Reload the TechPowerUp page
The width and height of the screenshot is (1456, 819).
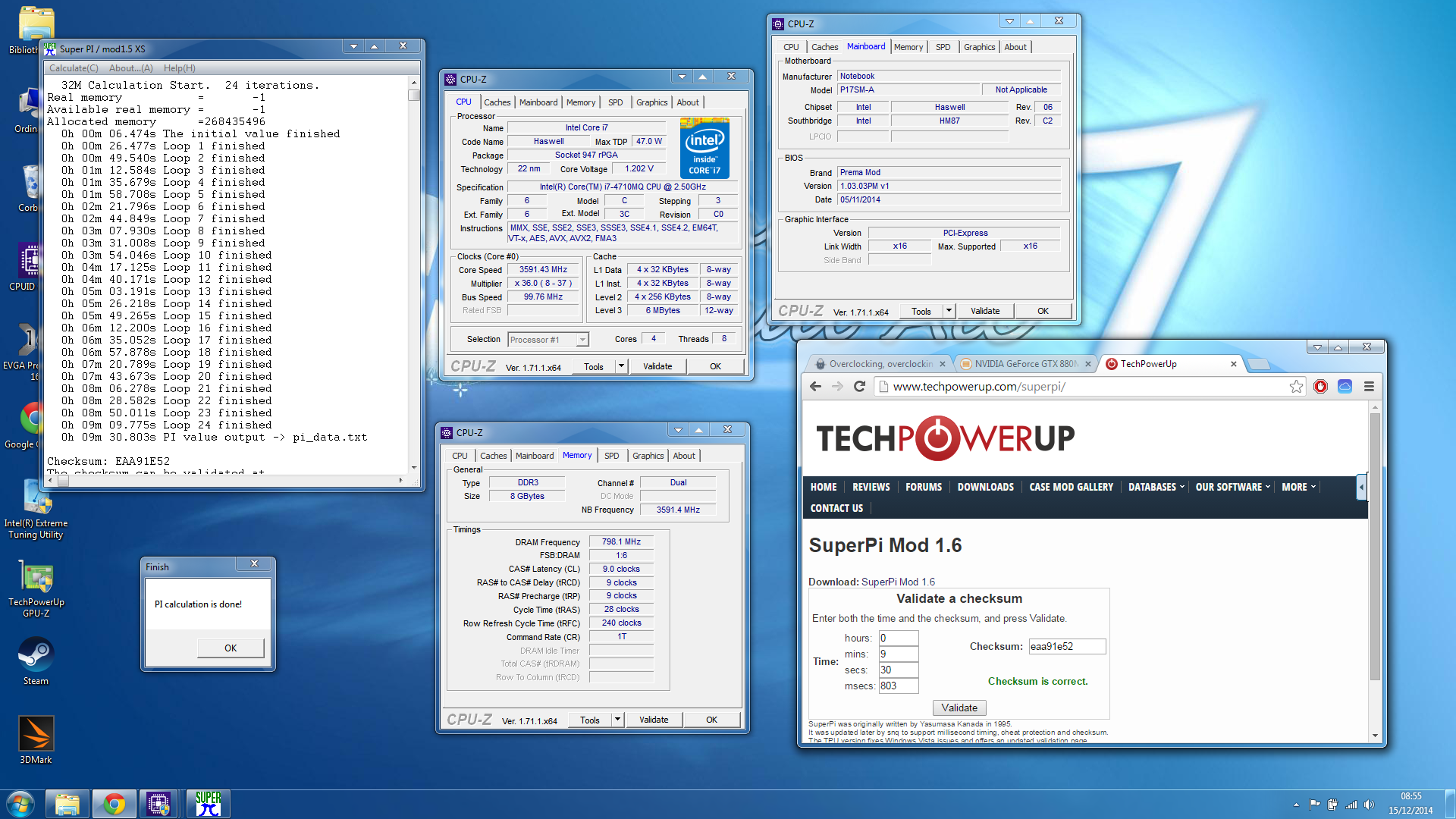[859, 387]
